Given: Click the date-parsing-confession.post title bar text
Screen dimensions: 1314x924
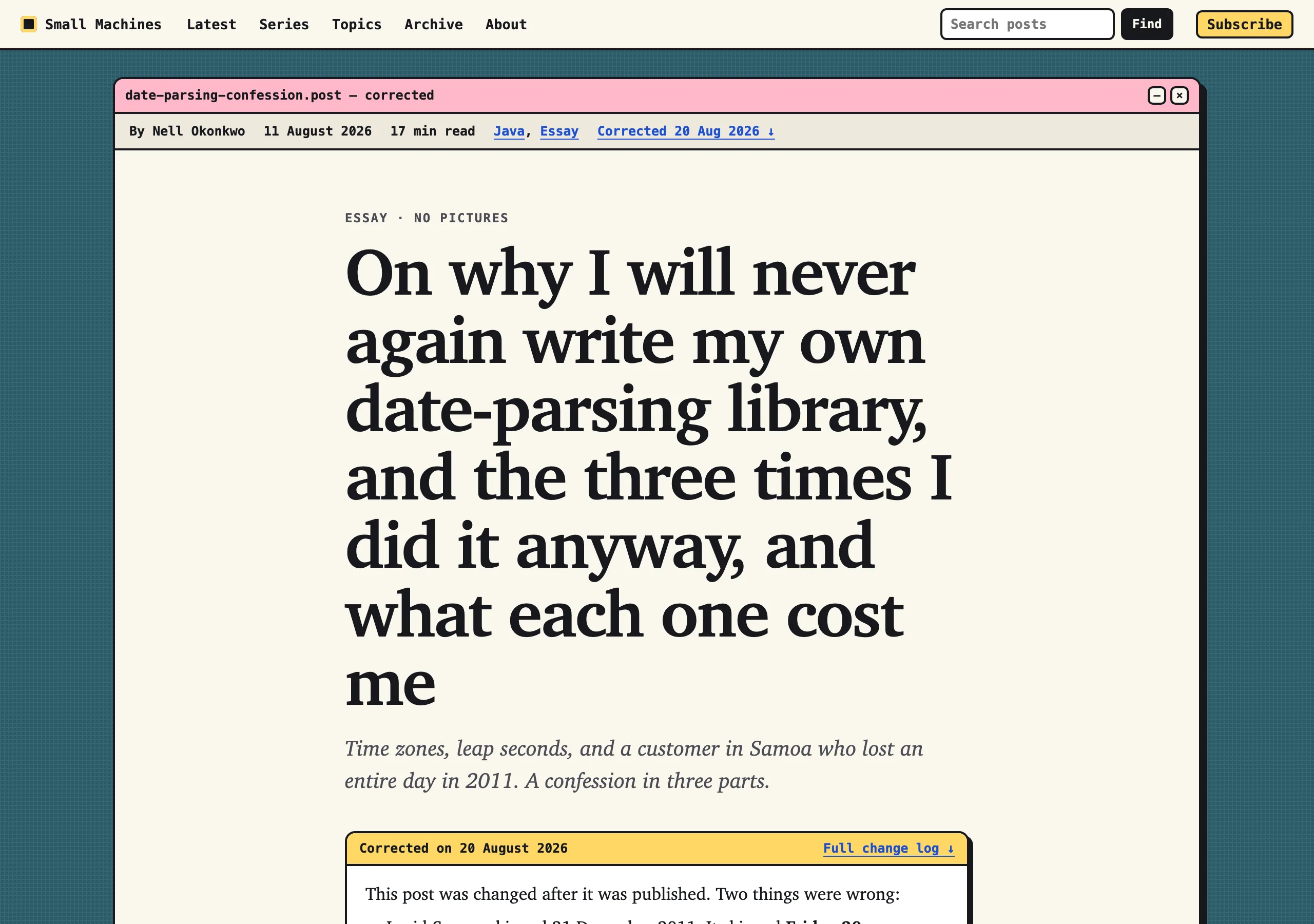Looking at the screenshot, I should pyautogui.click(x=279, y=95).
